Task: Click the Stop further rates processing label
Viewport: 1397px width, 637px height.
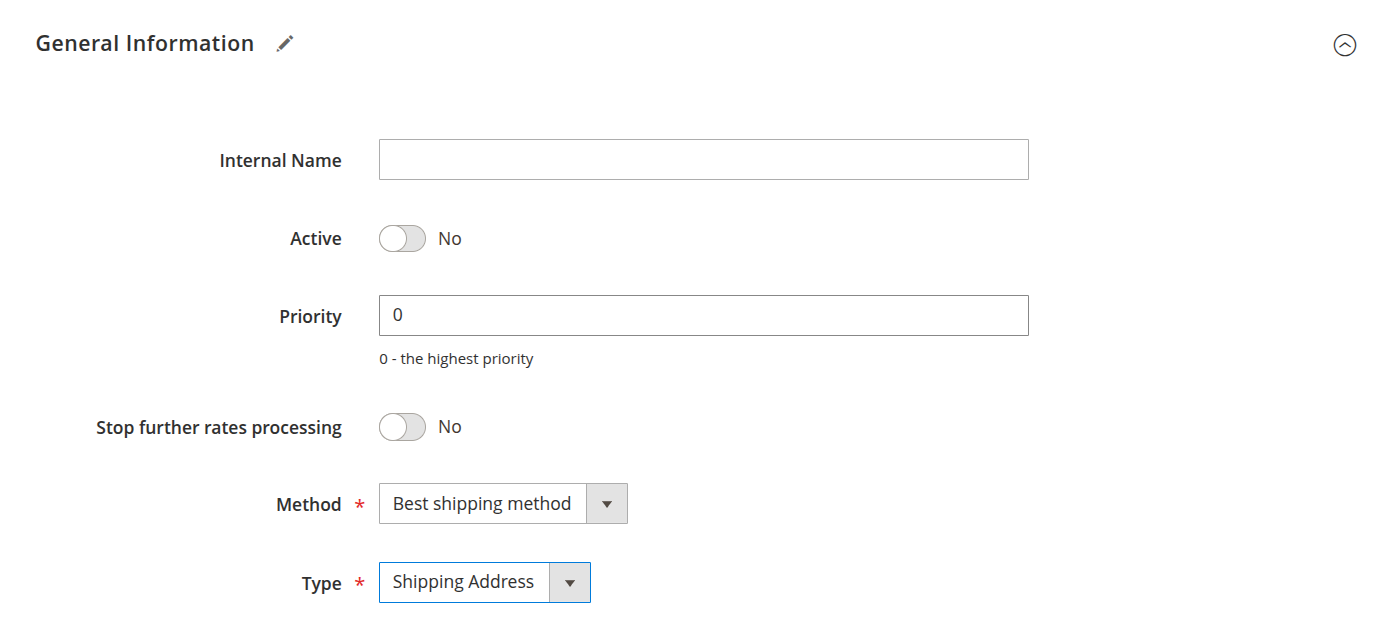Action: [x=219, y=427]
